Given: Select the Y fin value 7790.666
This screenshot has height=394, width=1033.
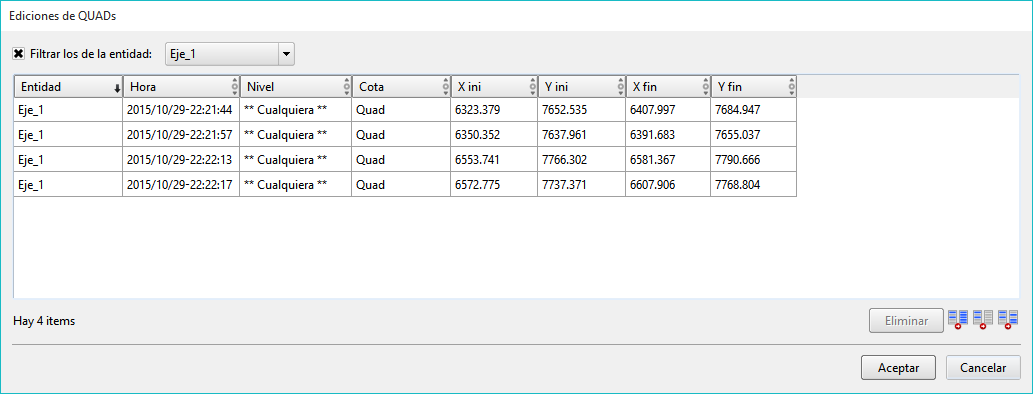Looking at the screenshot, I should pos(754,160).
